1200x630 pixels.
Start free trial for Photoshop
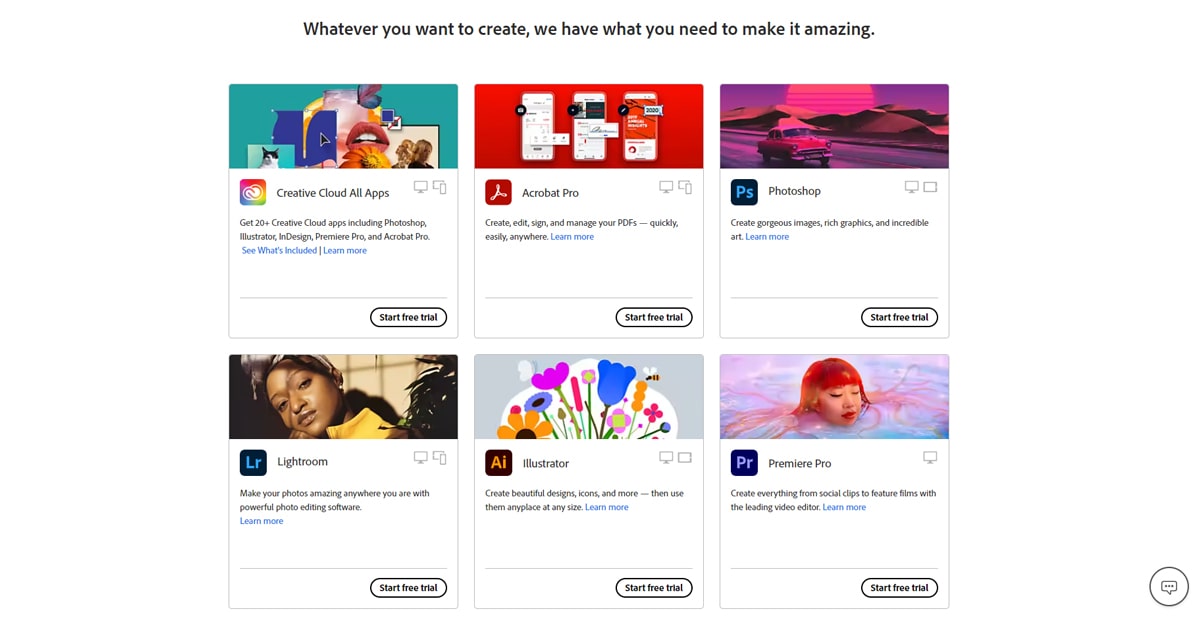point(899,317)
